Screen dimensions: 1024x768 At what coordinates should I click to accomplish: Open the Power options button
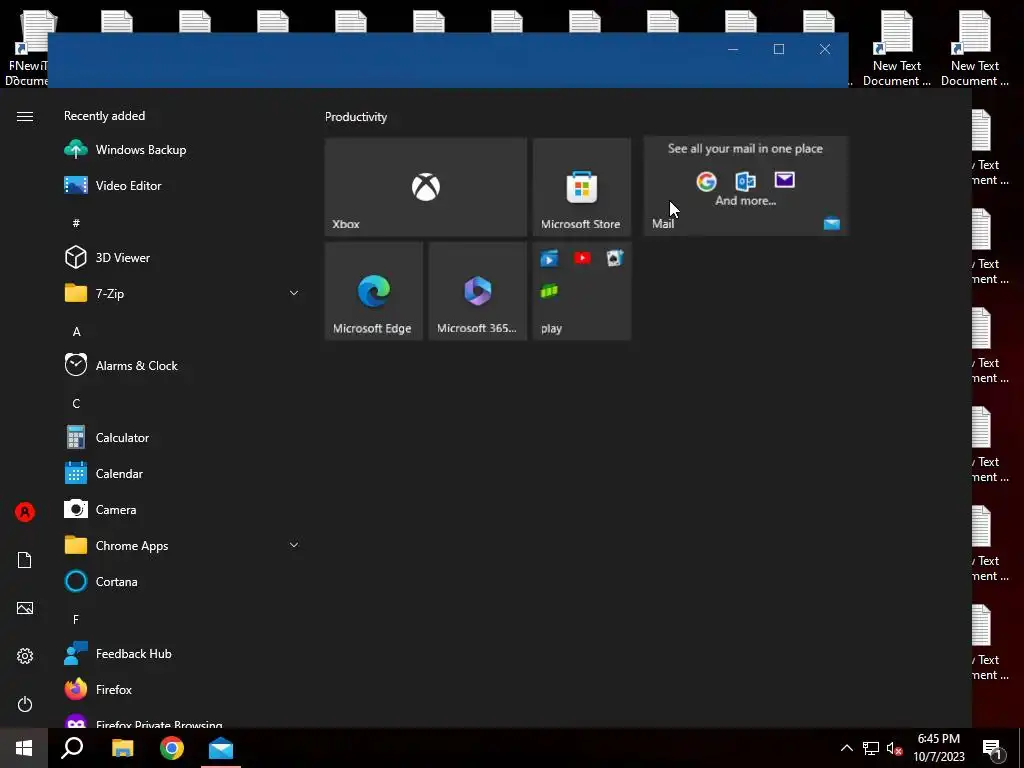pyautogui.click(x=25, y=704)
